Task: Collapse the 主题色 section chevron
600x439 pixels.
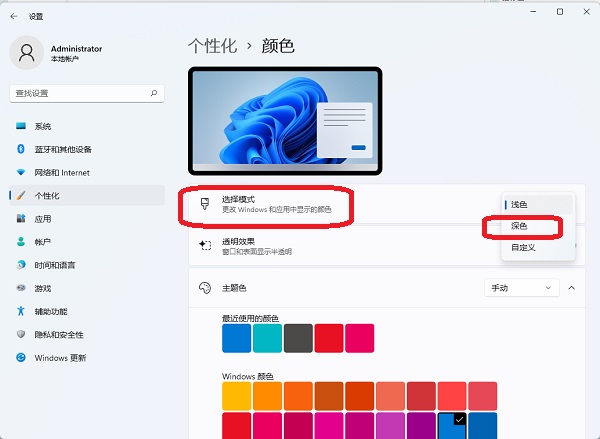Action: [571, 288]
